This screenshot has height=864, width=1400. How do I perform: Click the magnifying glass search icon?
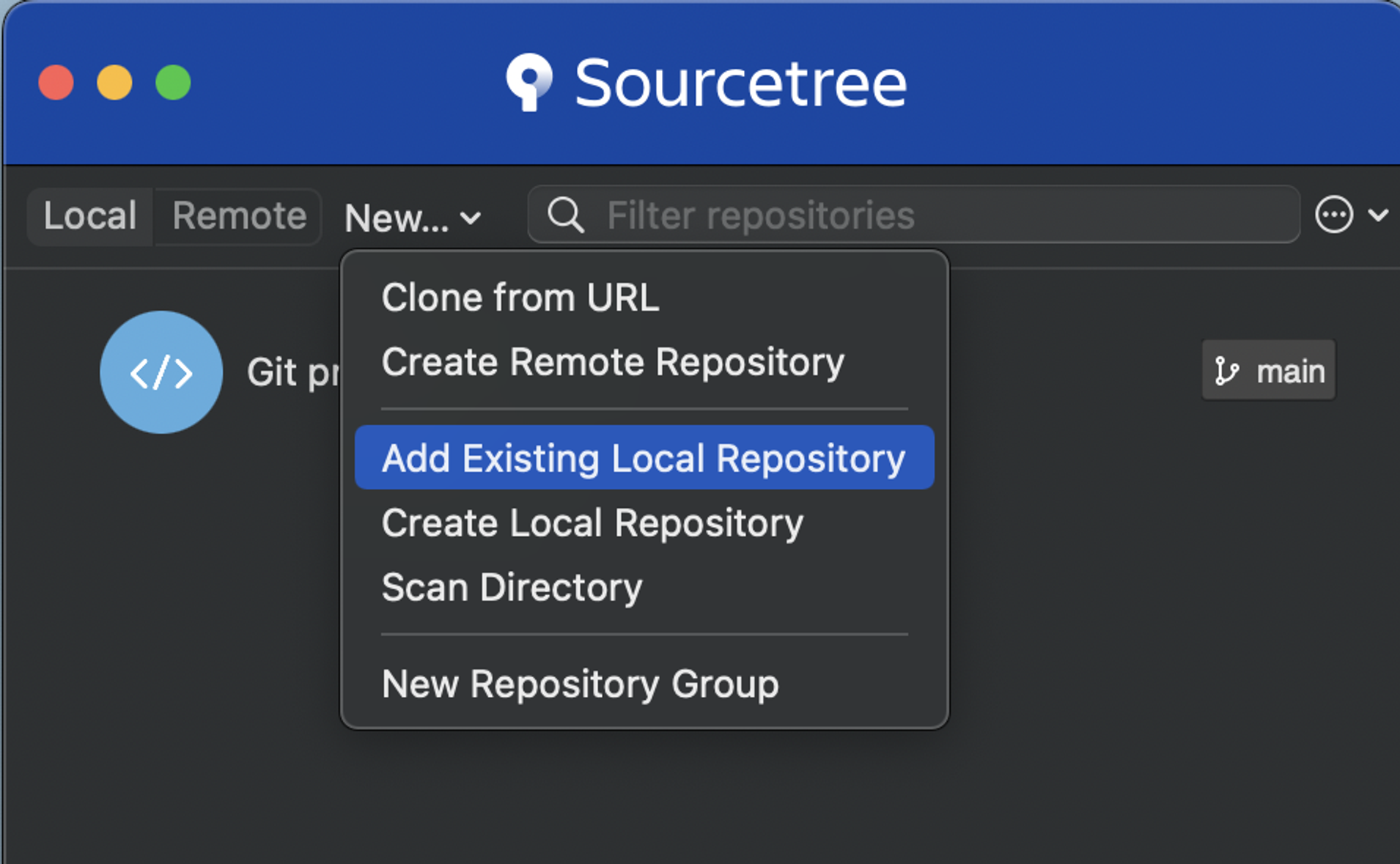coord(566,215)
